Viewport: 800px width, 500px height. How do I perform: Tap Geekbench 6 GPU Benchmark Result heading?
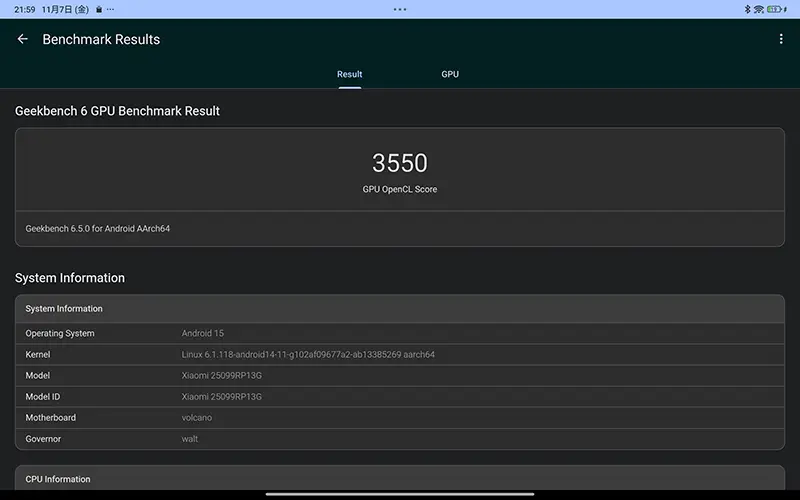point(117,111)
